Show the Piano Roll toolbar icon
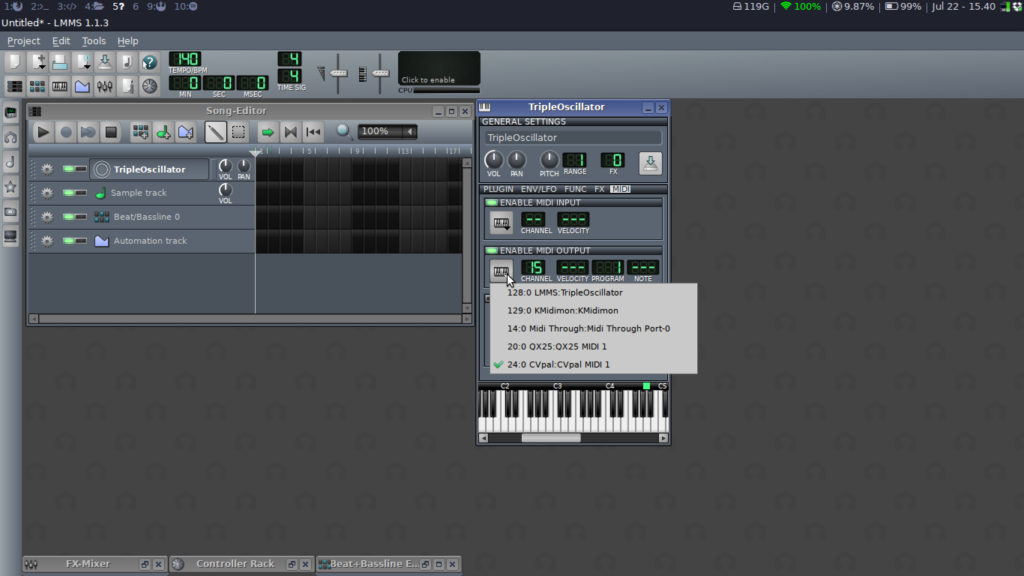The width and height of the screenshot is (1024, 576). [x=59, y=86]
